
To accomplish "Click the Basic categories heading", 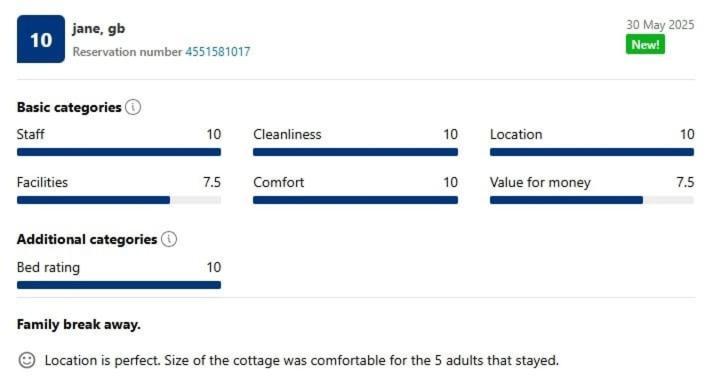I will click(69, 108).
